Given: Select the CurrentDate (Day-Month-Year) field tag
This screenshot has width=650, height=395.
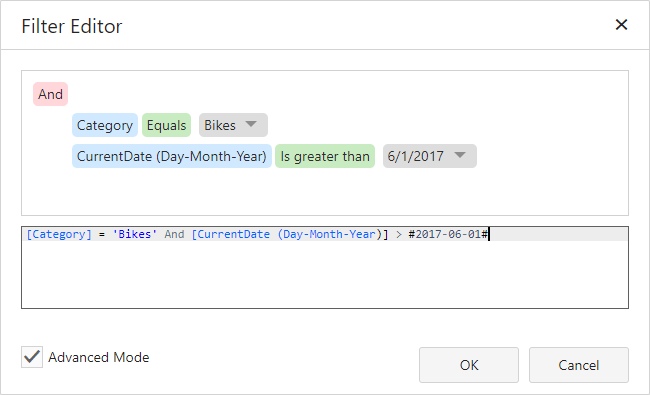Looking at the screenshot, I should click(x=172, y=156).
